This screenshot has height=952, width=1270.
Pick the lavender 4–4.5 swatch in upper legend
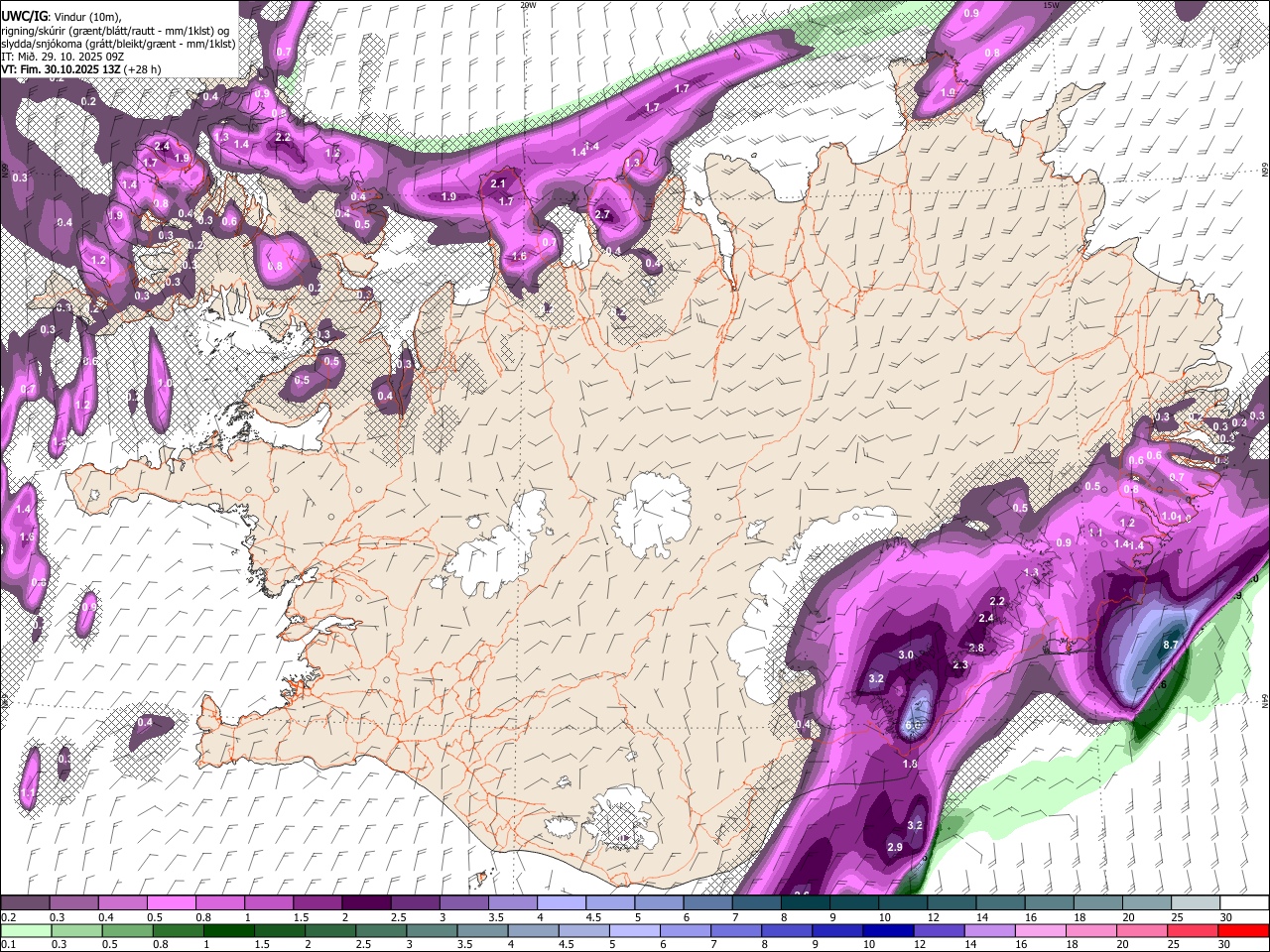[x=562, y=902]
